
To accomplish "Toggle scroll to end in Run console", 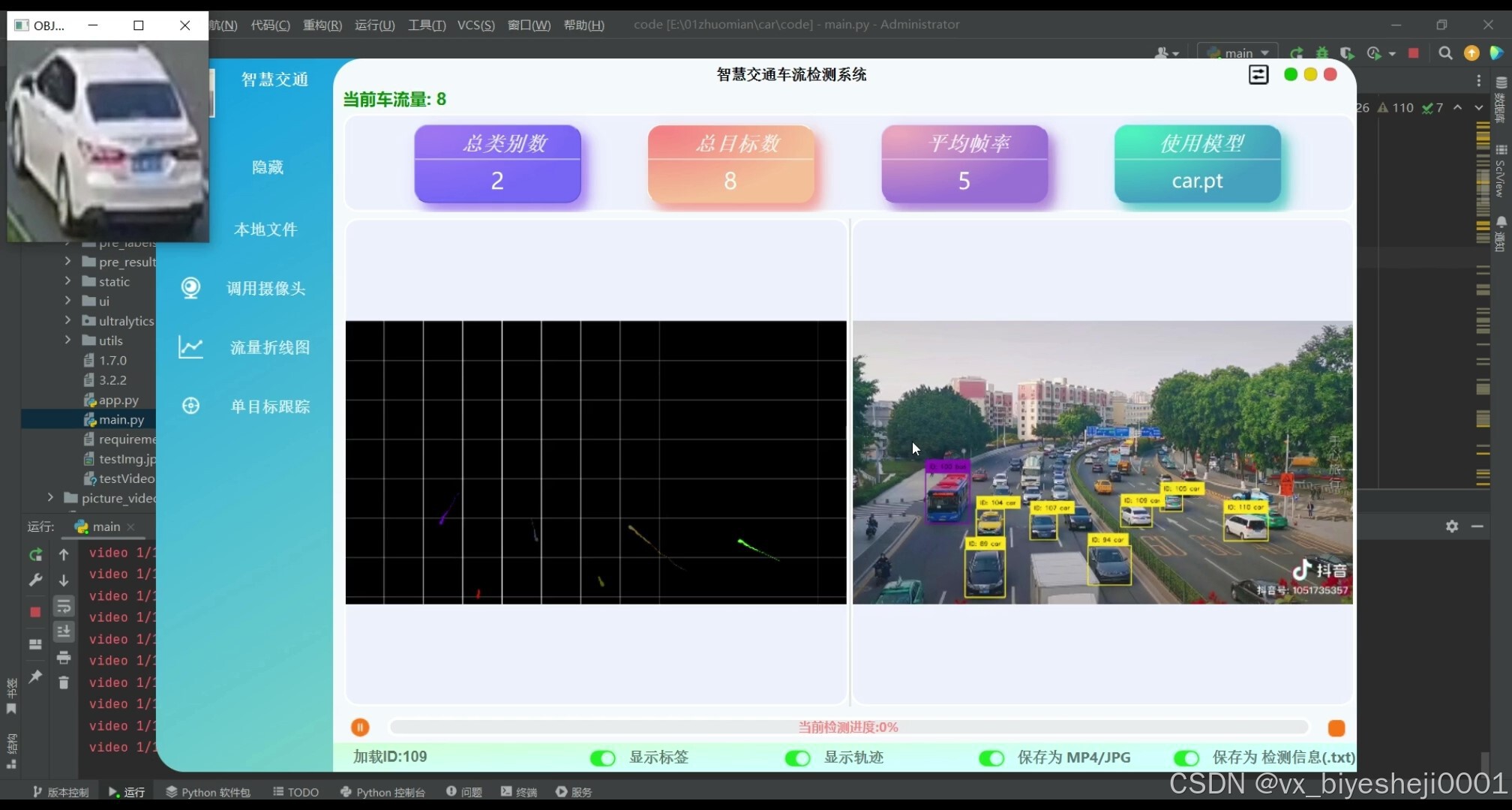I will [x=64, y=631].
